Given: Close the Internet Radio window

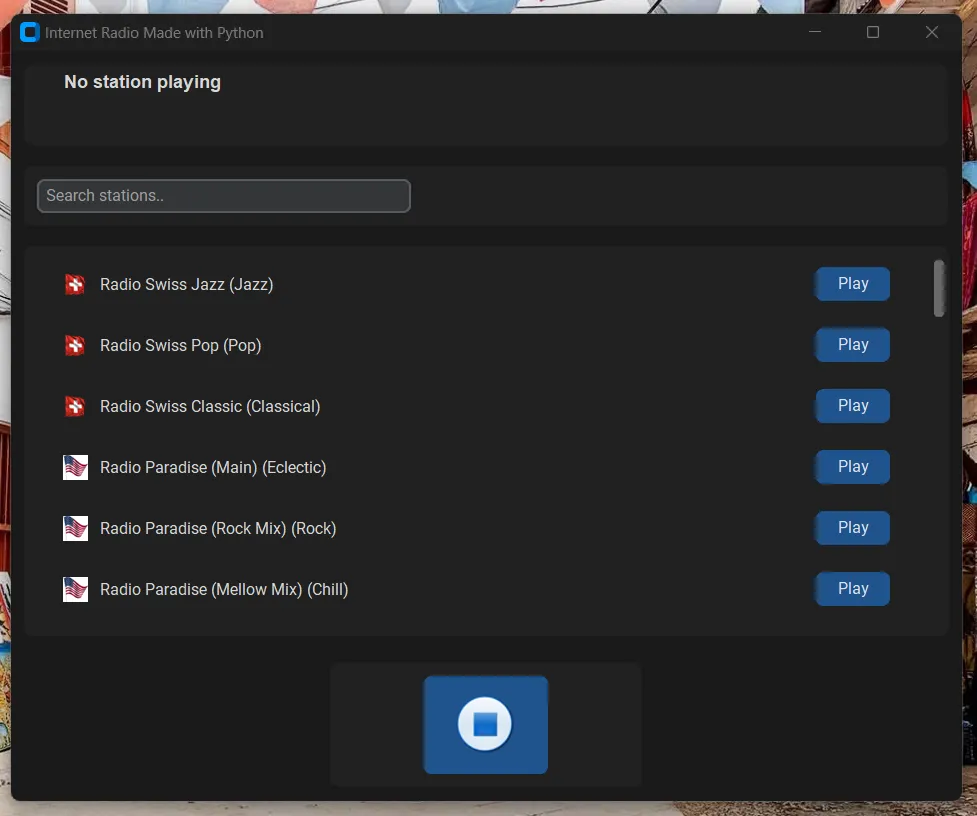Looking at the screenshot, I should point(932,32).
